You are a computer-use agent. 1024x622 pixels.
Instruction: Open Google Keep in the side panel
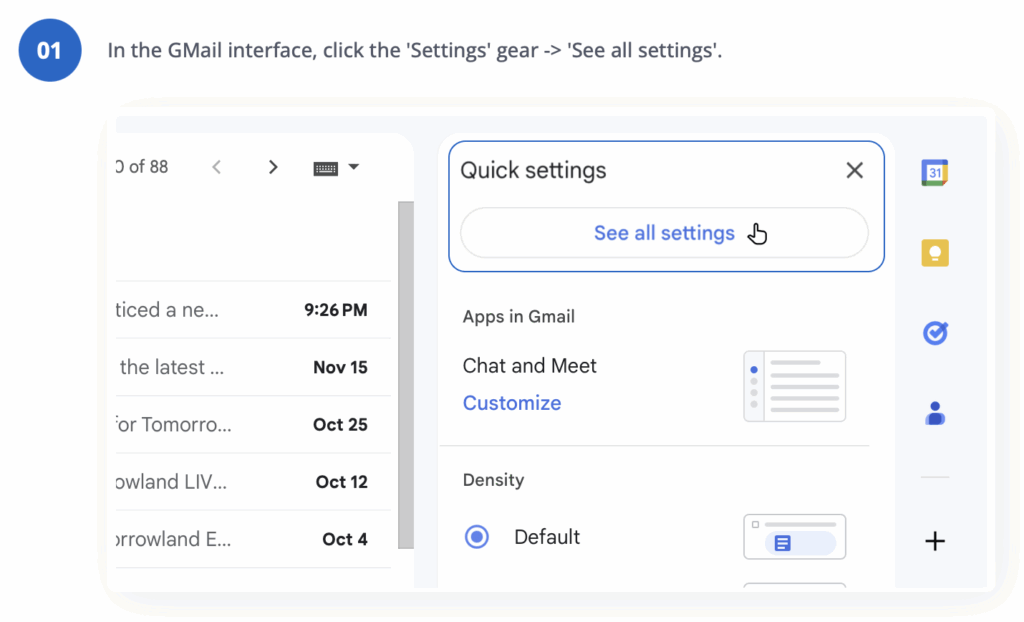click(934, 252)
